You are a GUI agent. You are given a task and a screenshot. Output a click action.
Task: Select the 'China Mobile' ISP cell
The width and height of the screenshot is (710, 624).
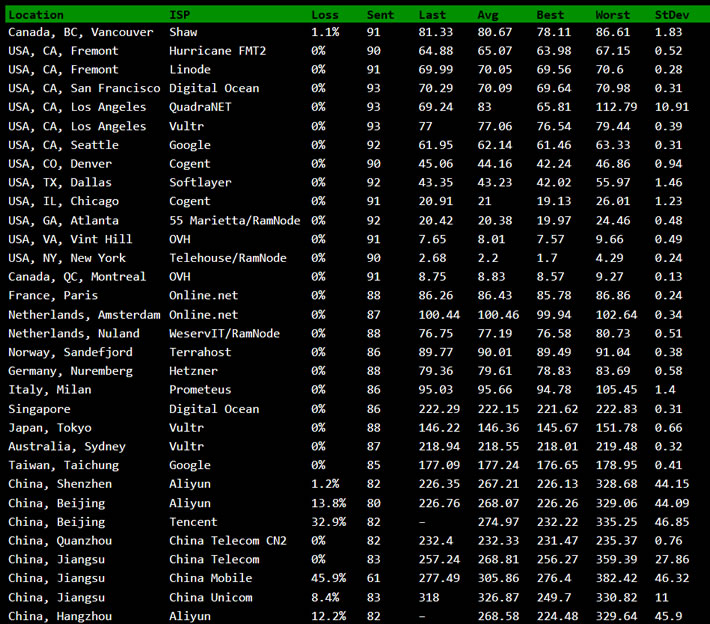[x=211, y=578]
